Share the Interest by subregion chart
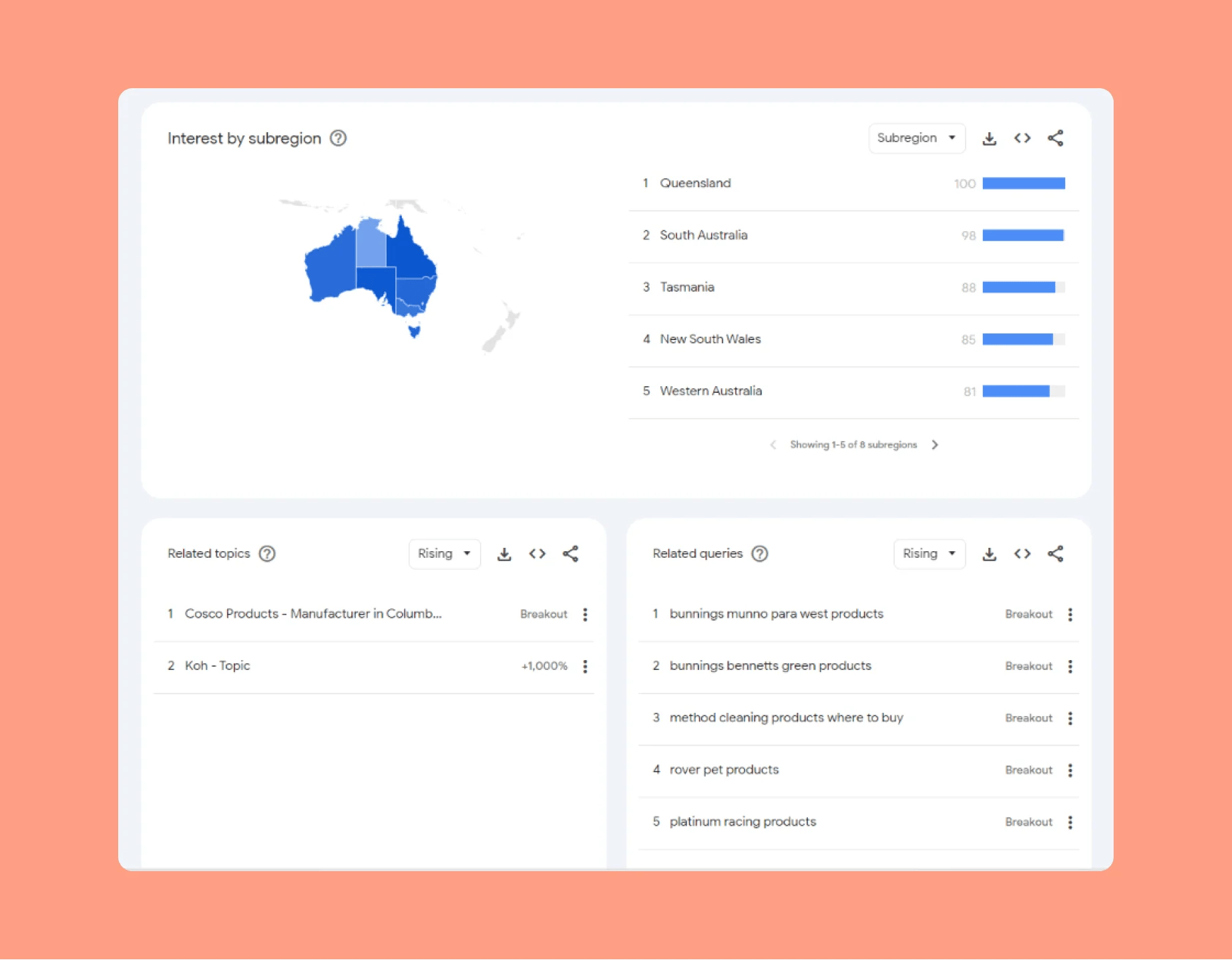 [1056, 138]
